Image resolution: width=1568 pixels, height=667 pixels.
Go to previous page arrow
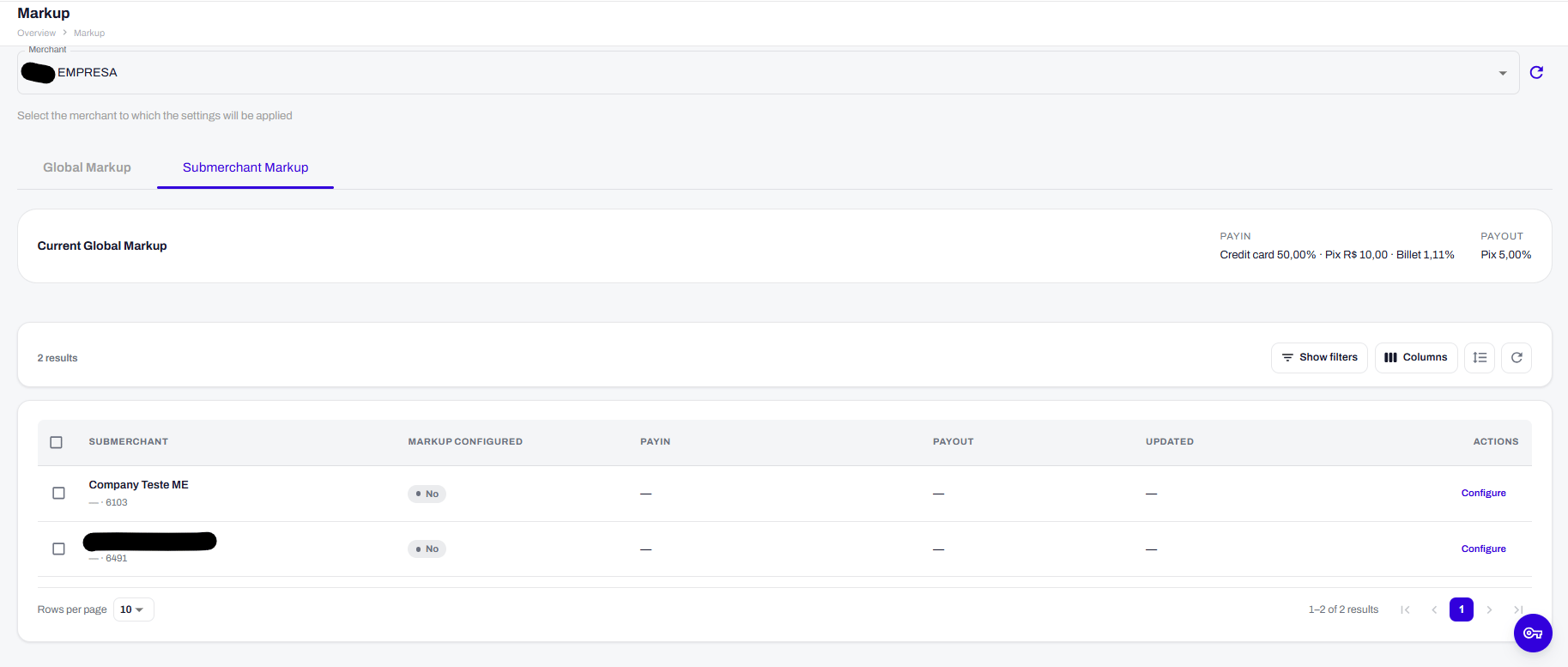[1434, 609]
